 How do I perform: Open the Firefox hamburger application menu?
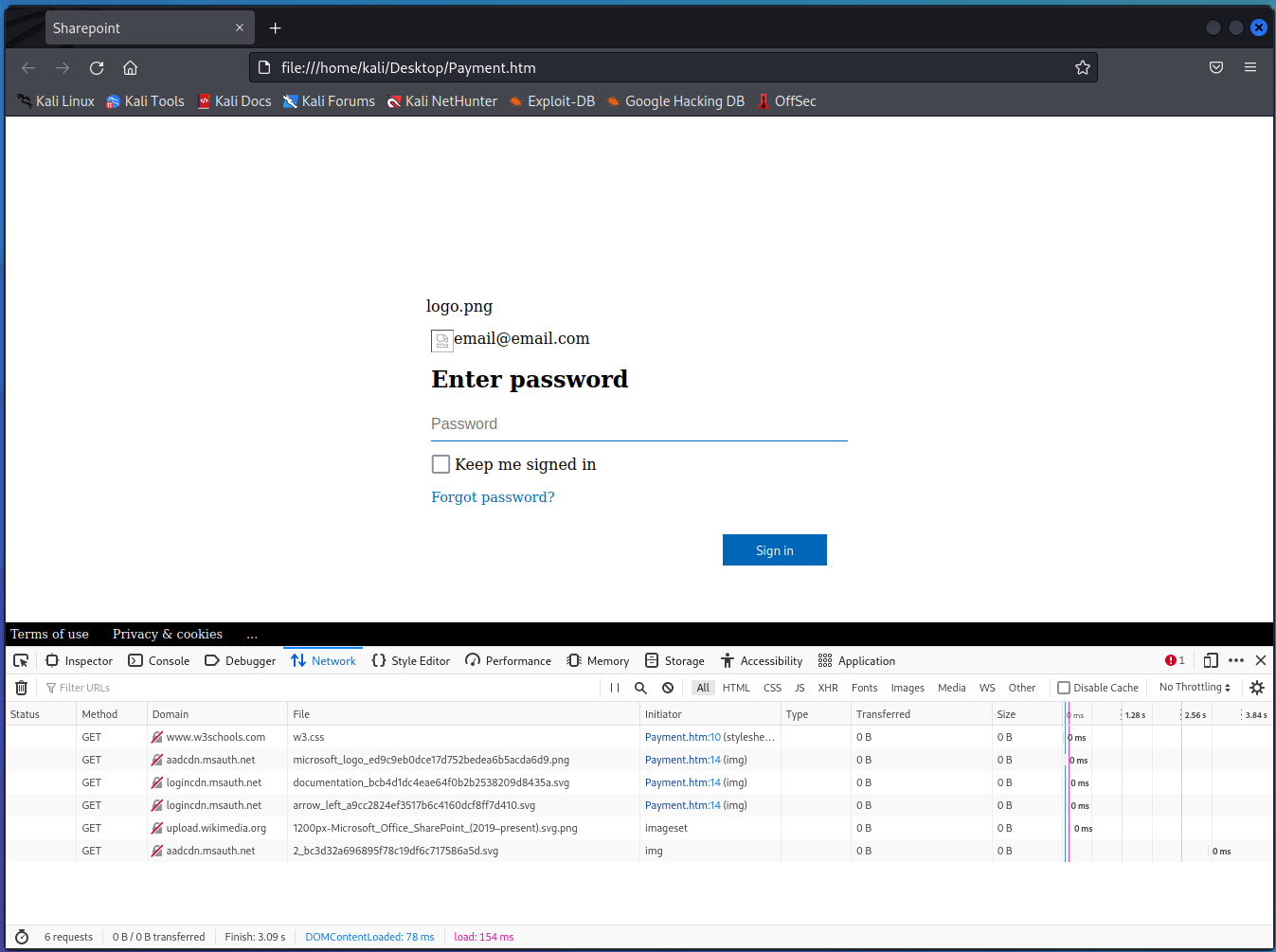click(x=1250, y=67)
